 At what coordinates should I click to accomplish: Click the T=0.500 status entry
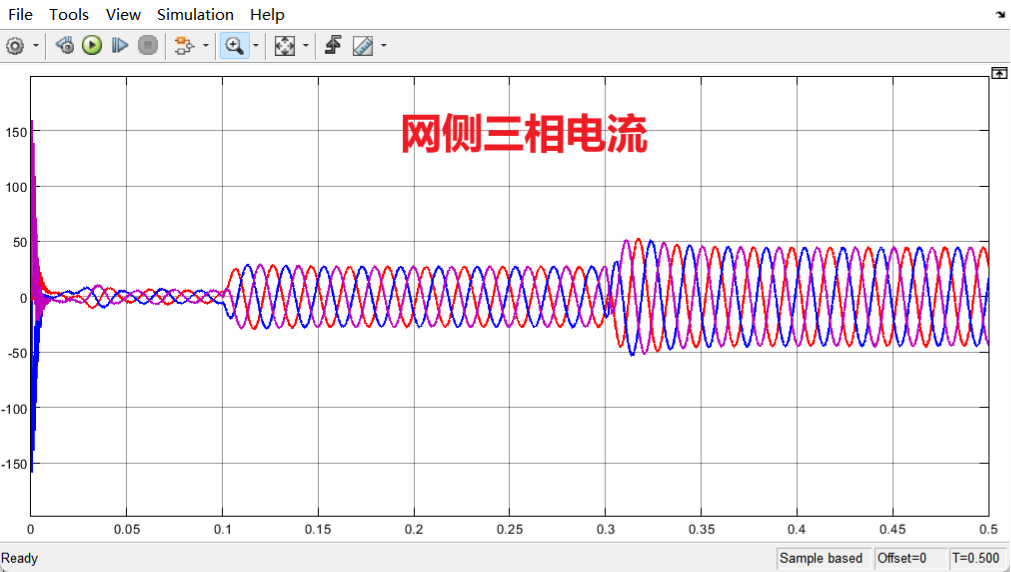point(976,558)
